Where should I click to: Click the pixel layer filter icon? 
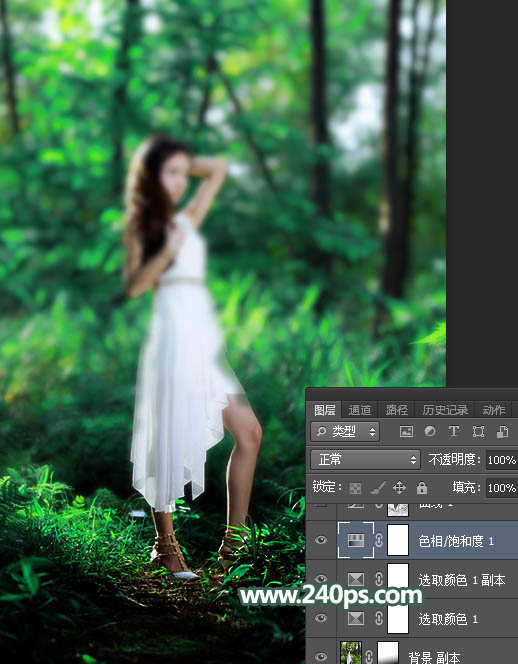point(406,432)
